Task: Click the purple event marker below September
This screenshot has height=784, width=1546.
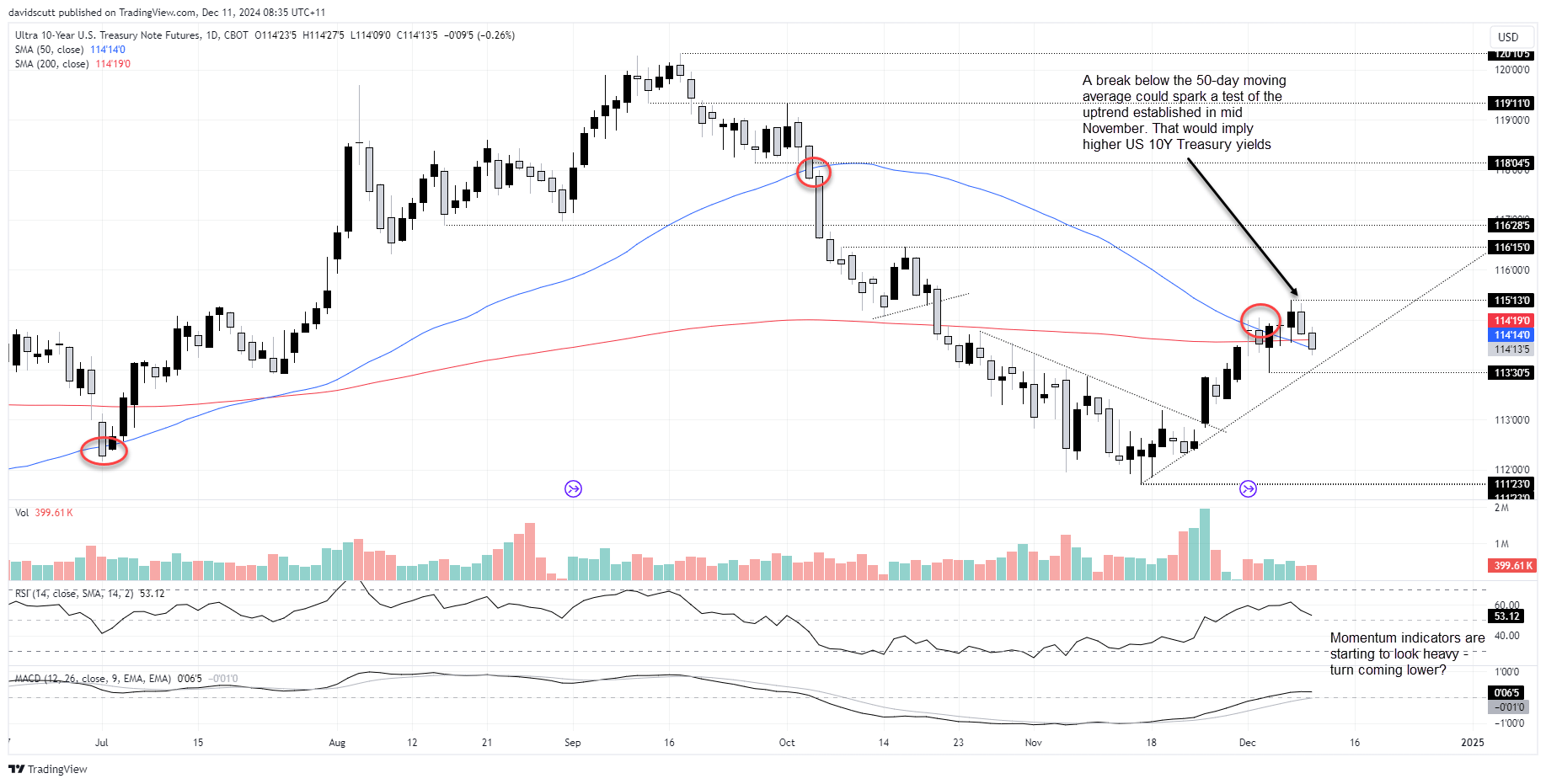Action: (573, 488)
